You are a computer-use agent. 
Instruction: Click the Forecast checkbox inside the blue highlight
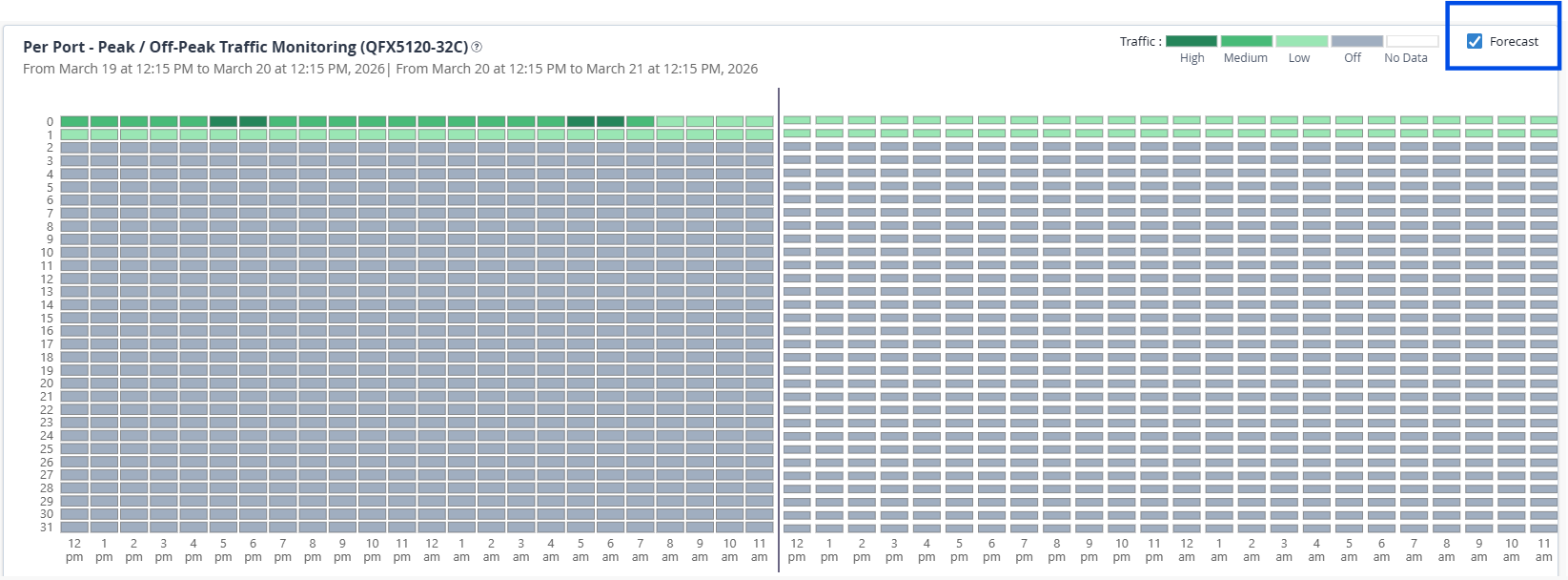coord(1474,41)
